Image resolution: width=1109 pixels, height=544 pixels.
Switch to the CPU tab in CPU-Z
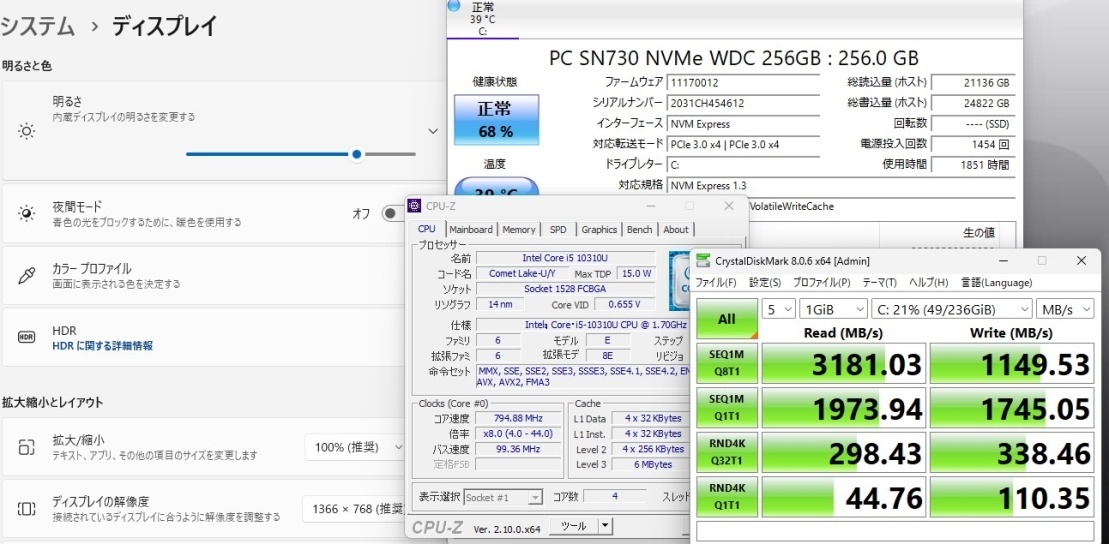(426, 229)
